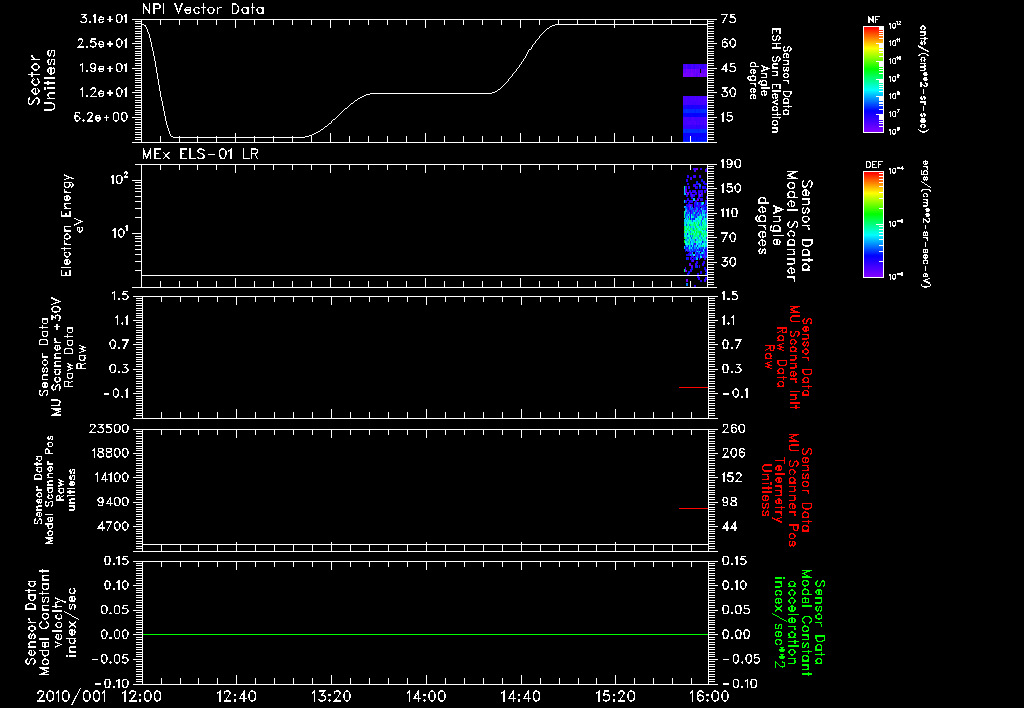The image size is (1024, 708).
Task: Click the 4700 Scanner Pos axis value
Action: coord(114,526)
